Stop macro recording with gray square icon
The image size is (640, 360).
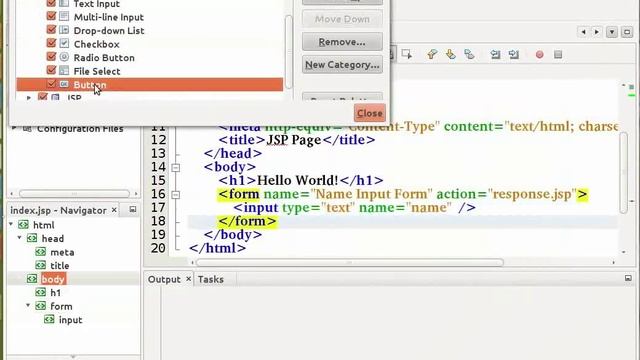[x=558, y=54]
